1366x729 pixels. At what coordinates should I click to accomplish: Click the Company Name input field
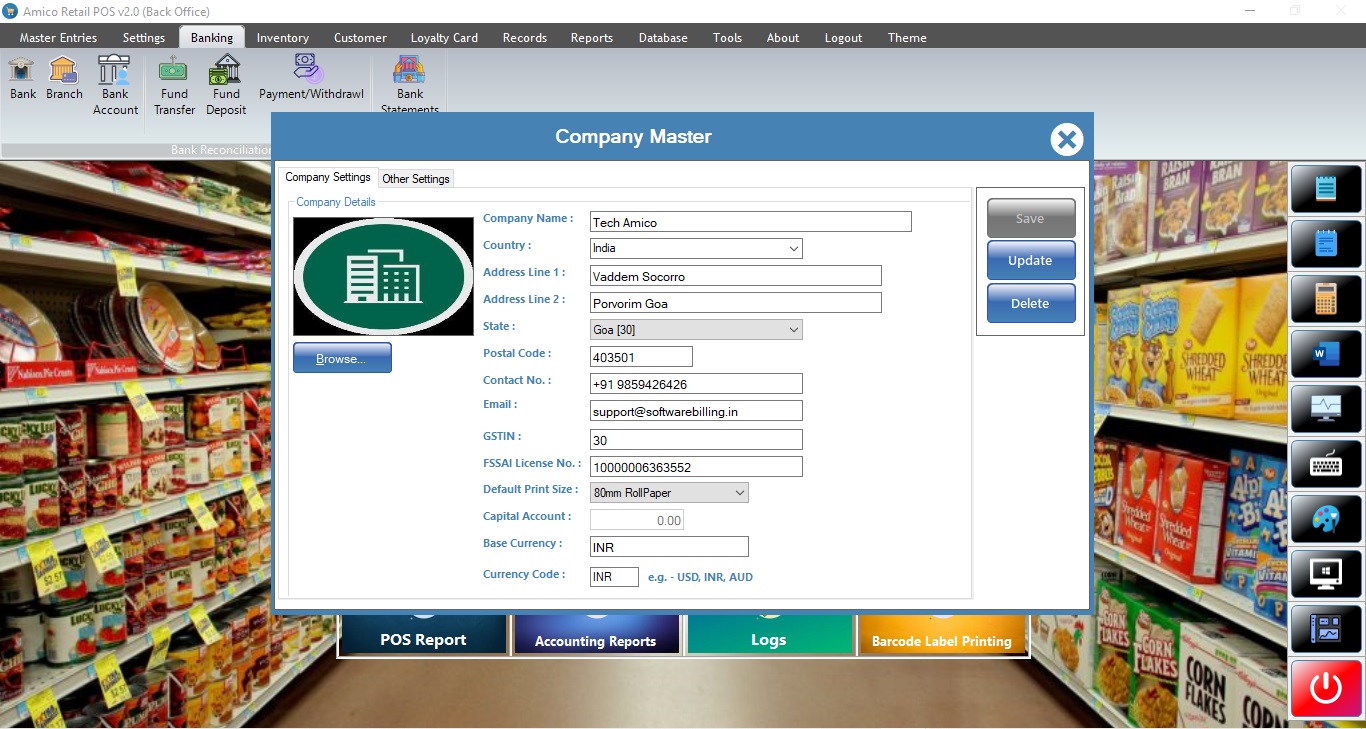(750, 222)
